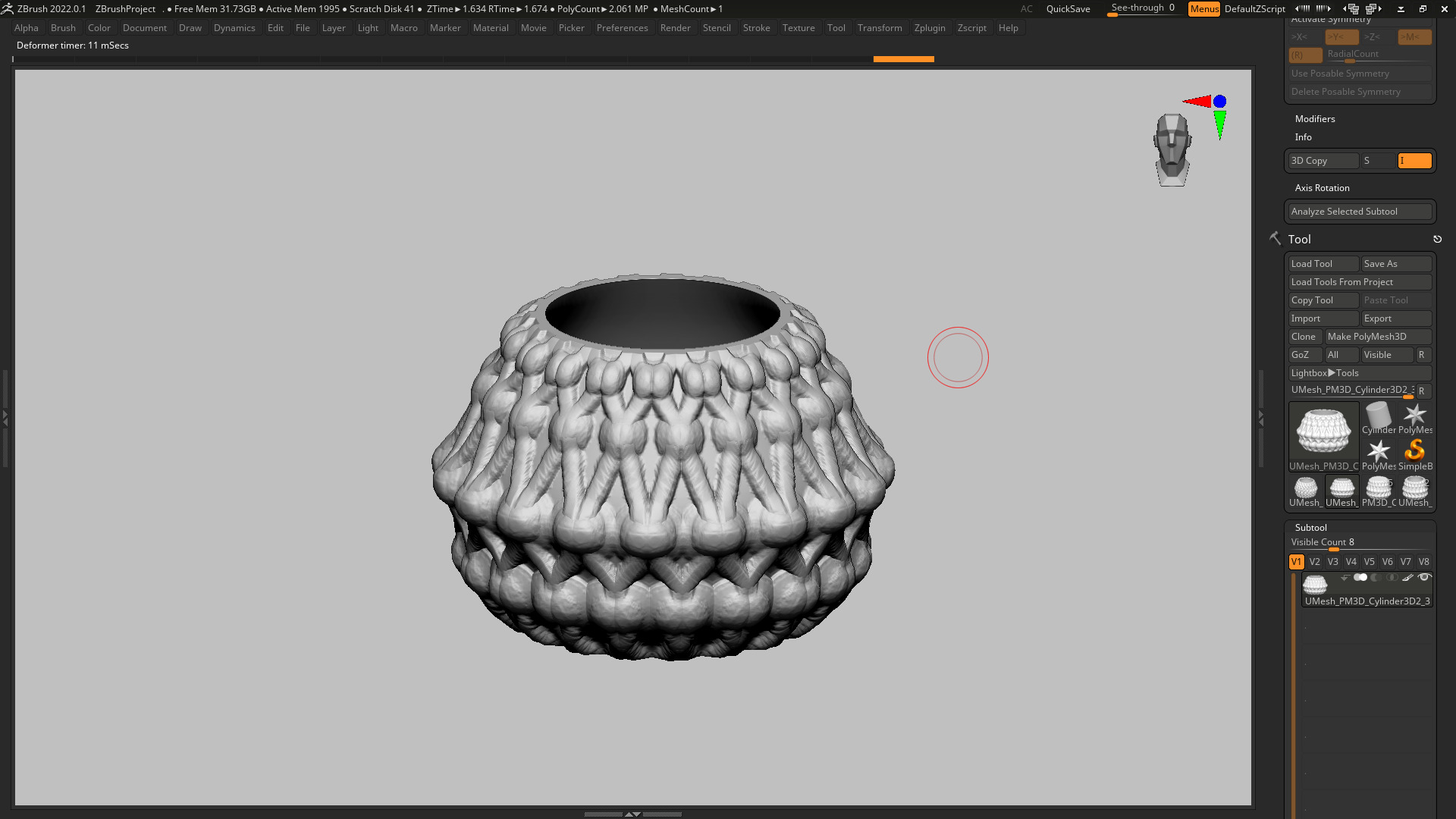Adjust the See-through slider
Screen dimensions: 1456x819
(1143, 9)
